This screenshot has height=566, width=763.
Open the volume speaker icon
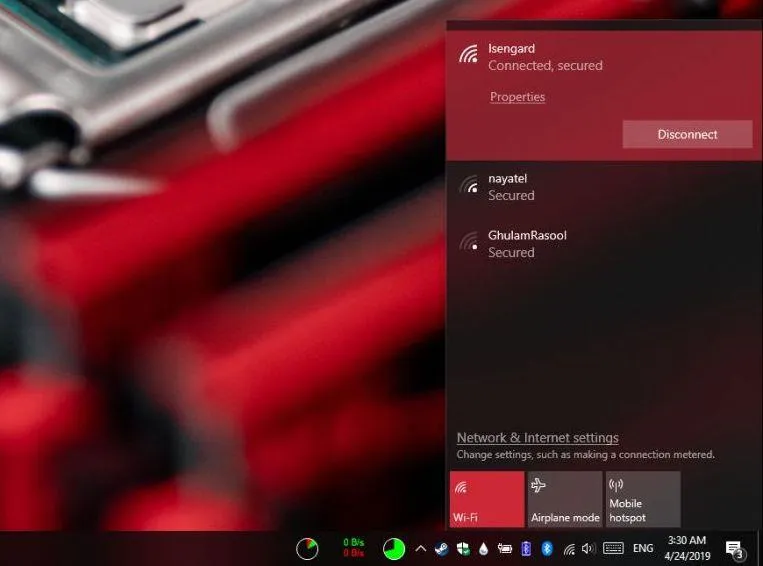(x=588, y=548)
